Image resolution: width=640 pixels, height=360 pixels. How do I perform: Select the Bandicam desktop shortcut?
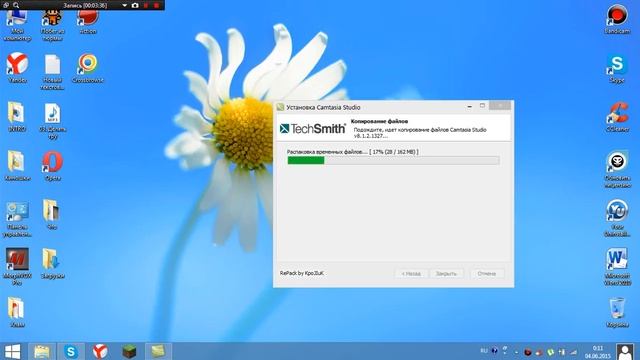click(x=617, y=18)
